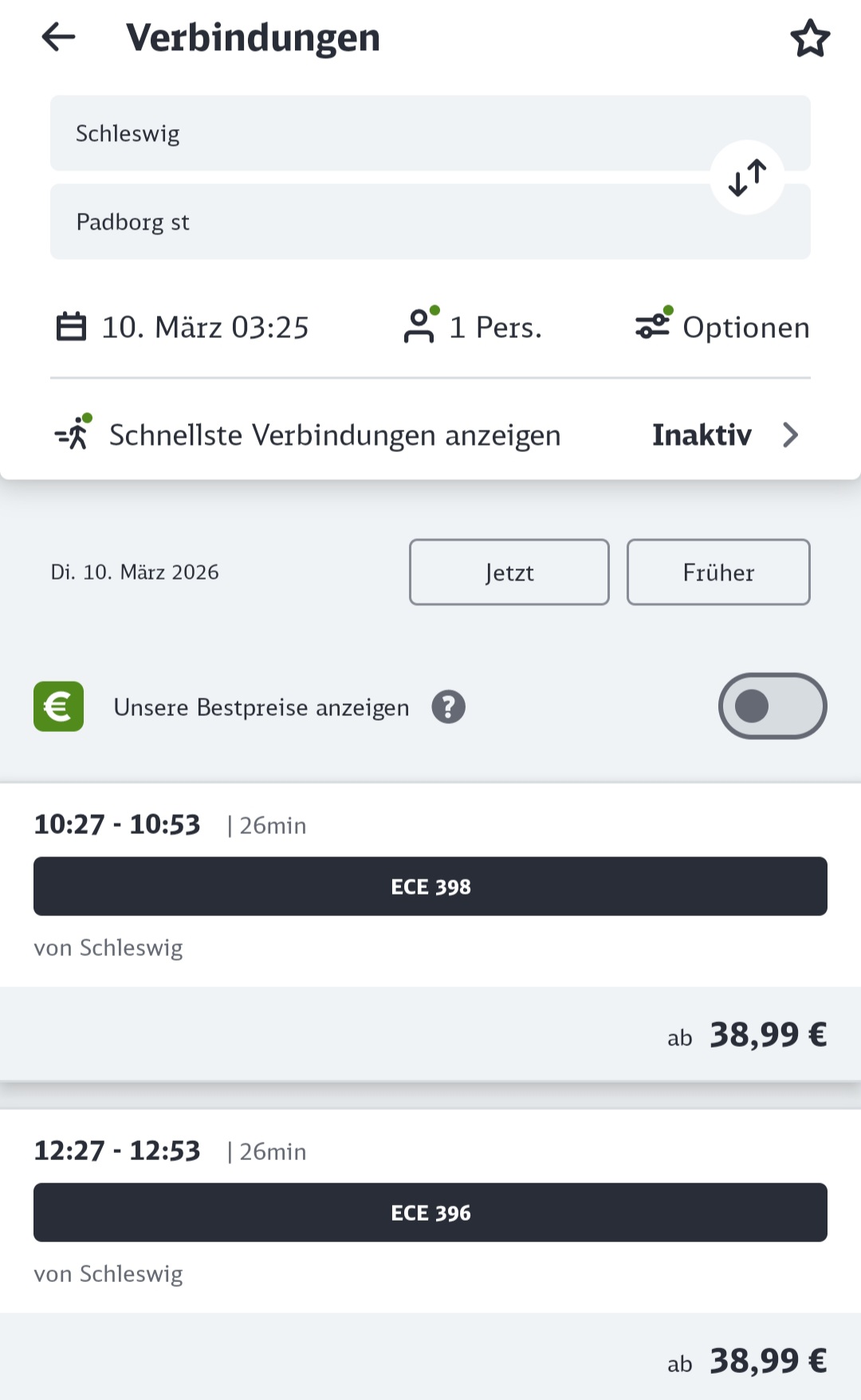861x1400 pixels.
Task: Open the traveler person icon
Action: point(420,325)
